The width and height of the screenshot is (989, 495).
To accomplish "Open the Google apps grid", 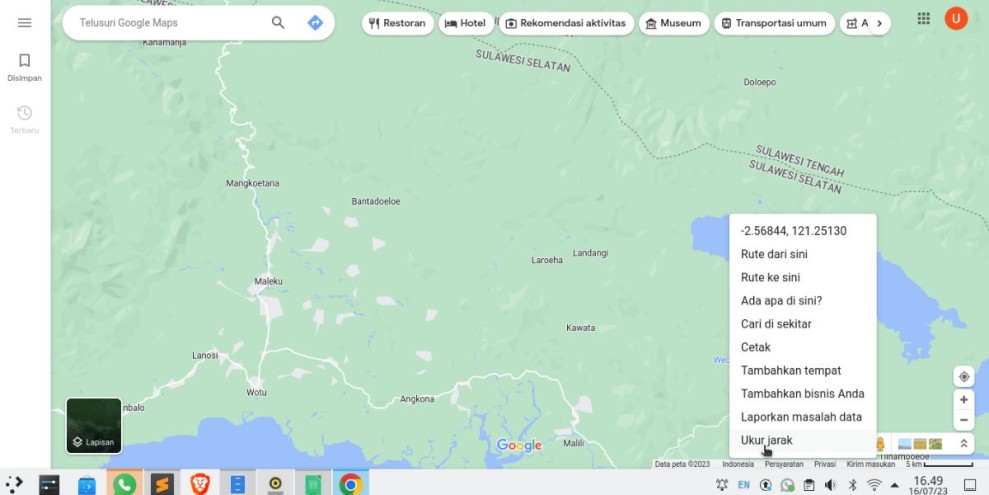I will 923,18.
